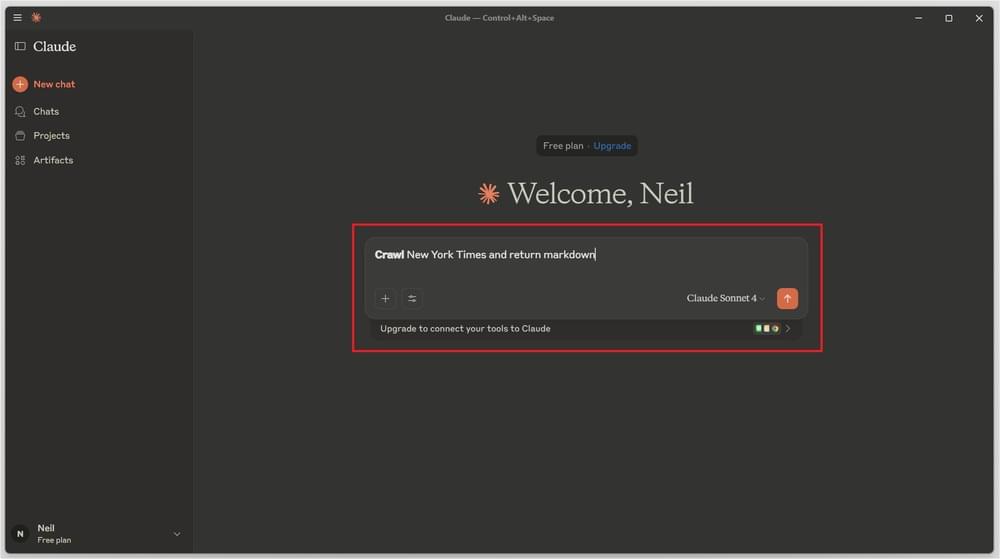1000x559 pixels.
Task: Click the Artifacts grid icon
Action: click(20, 160)
